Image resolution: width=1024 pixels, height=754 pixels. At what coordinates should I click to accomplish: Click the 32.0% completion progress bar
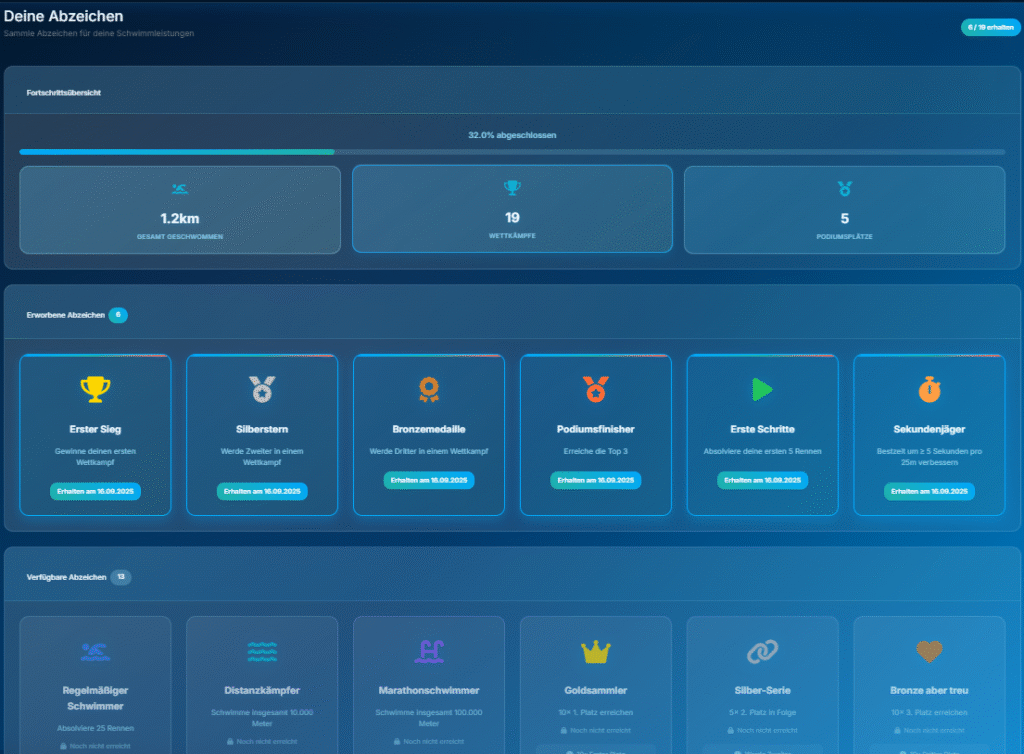(512, 152)
